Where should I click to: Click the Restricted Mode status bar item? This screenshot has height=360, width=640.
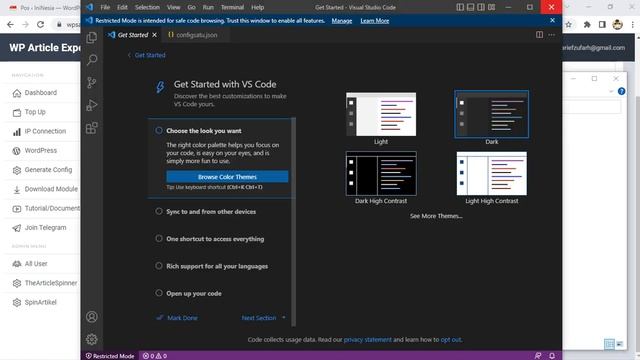110,356
